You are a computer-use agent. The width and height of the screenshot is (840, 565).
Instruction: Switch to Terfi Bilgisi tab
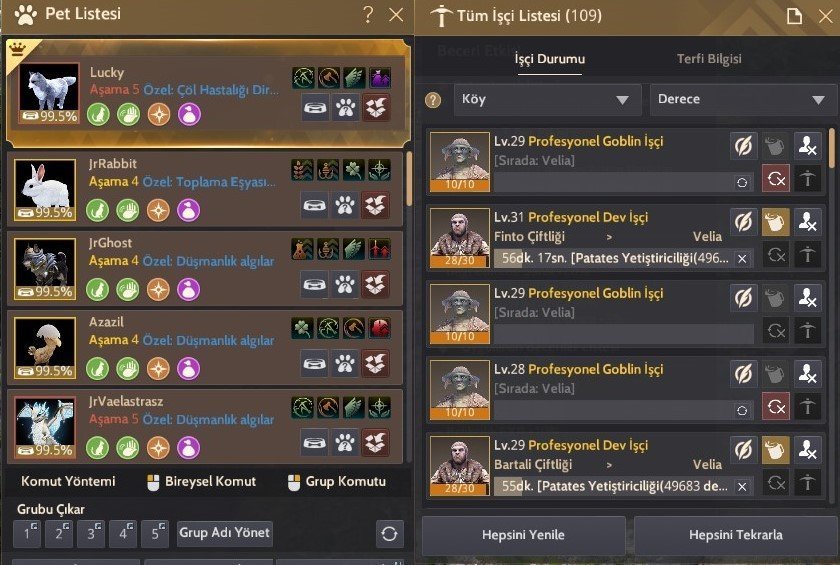(709, 59)
